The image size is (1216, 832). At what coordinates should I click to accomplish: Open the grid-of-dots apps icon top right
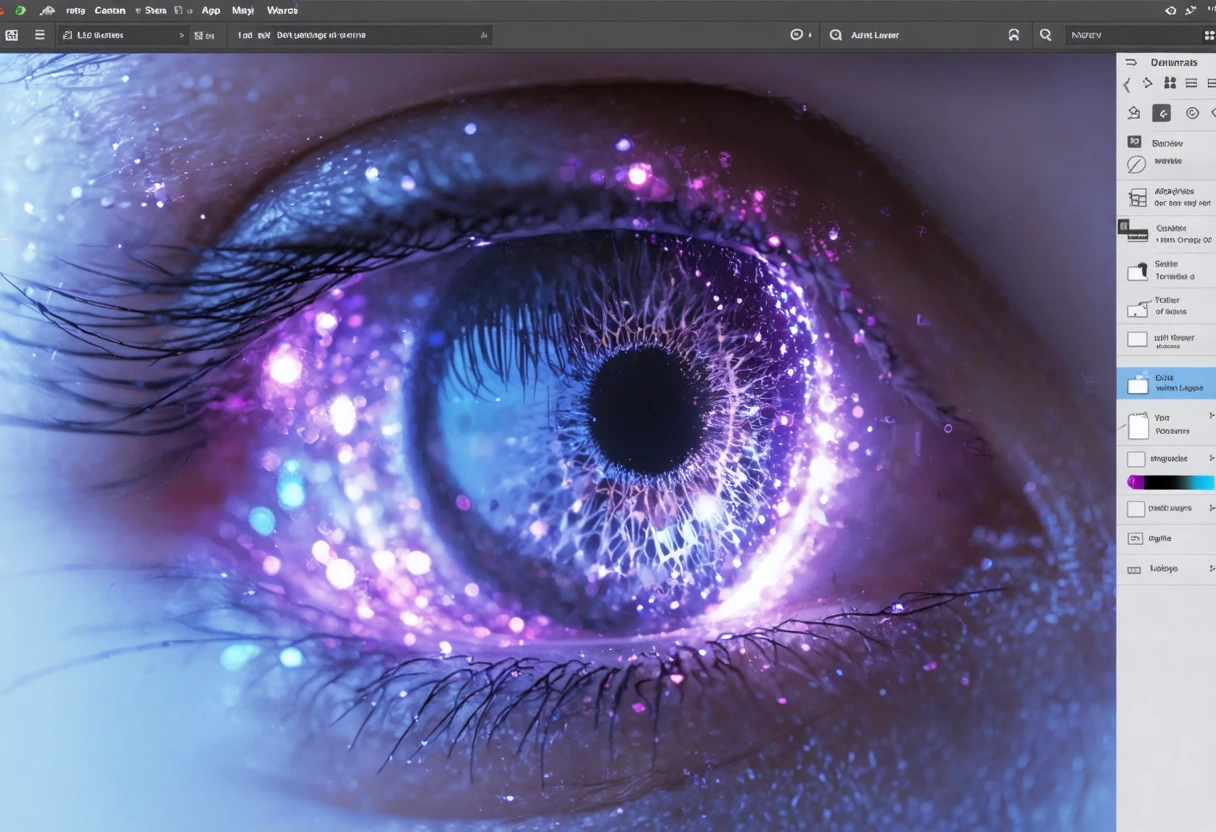(1210, 10)
